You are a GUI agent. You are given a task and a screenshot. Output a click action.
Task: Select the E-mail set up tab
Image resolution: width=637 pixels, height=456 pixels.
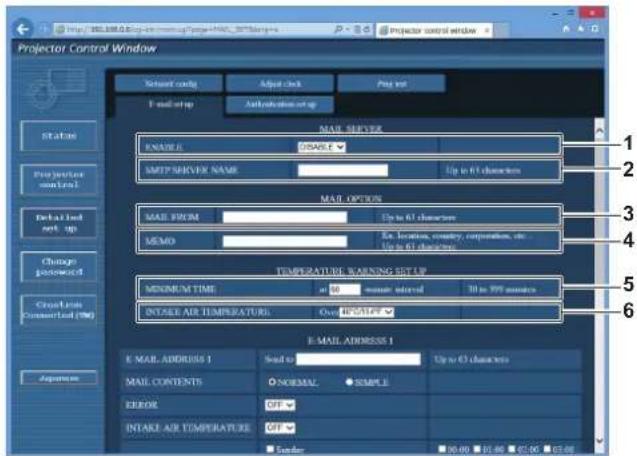(x=169, y=104)
